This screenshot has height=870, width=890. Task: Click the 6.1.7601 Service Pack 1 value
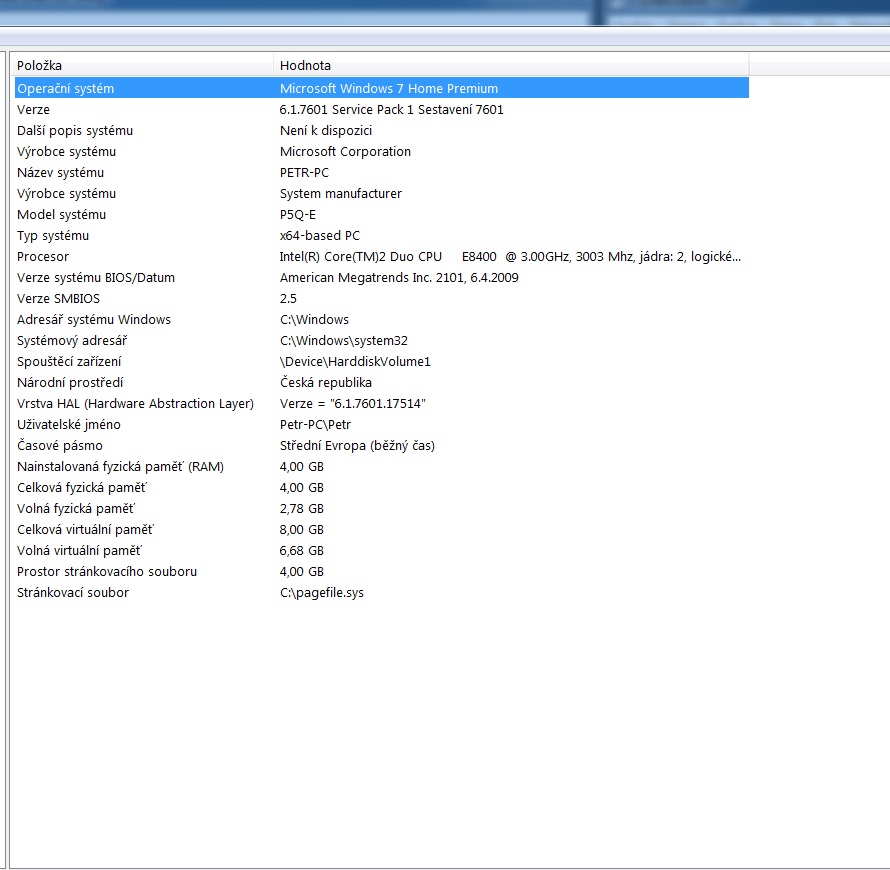pos(392,110)
